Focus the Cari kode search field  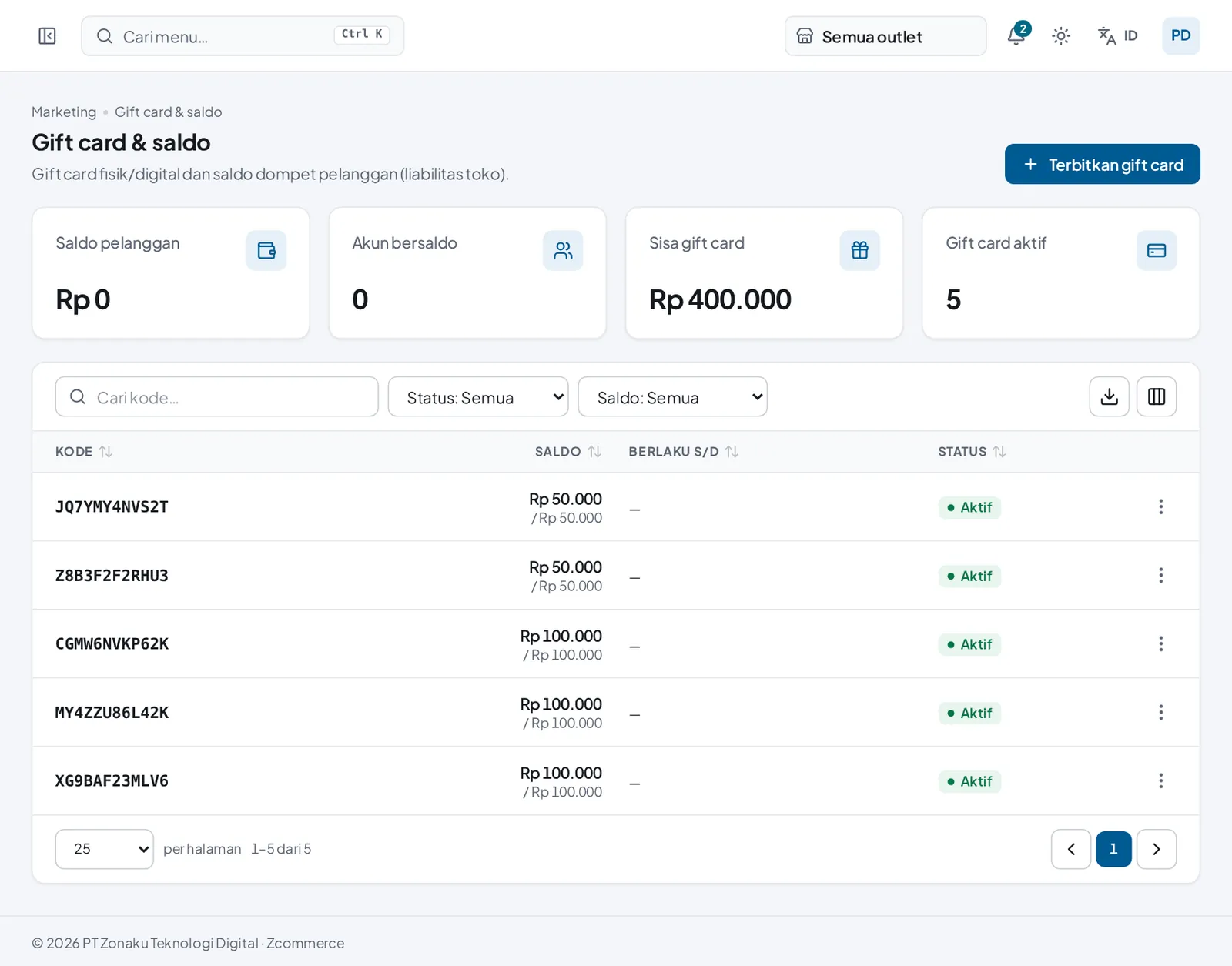216,396
